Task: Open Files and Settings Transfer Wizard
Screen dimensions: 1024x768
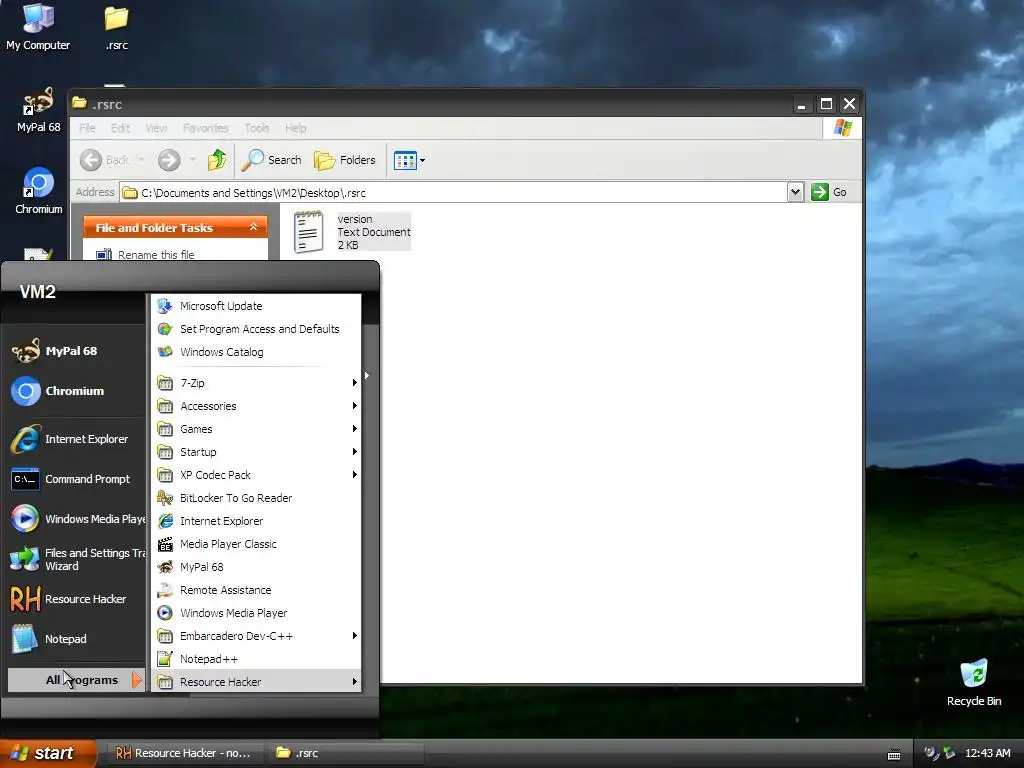Action: click(x=76, y=559)
